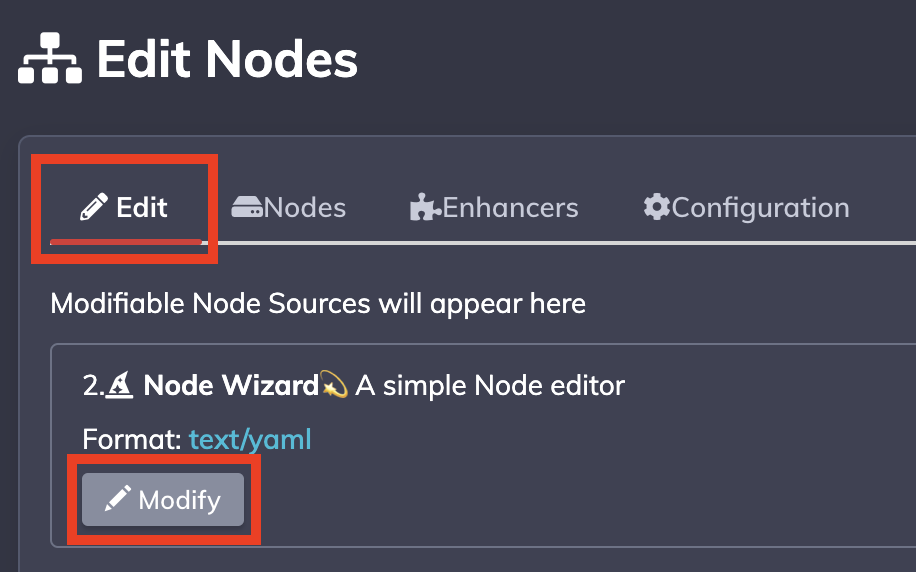Select the bold Node Wizard title text

(231, 385)
